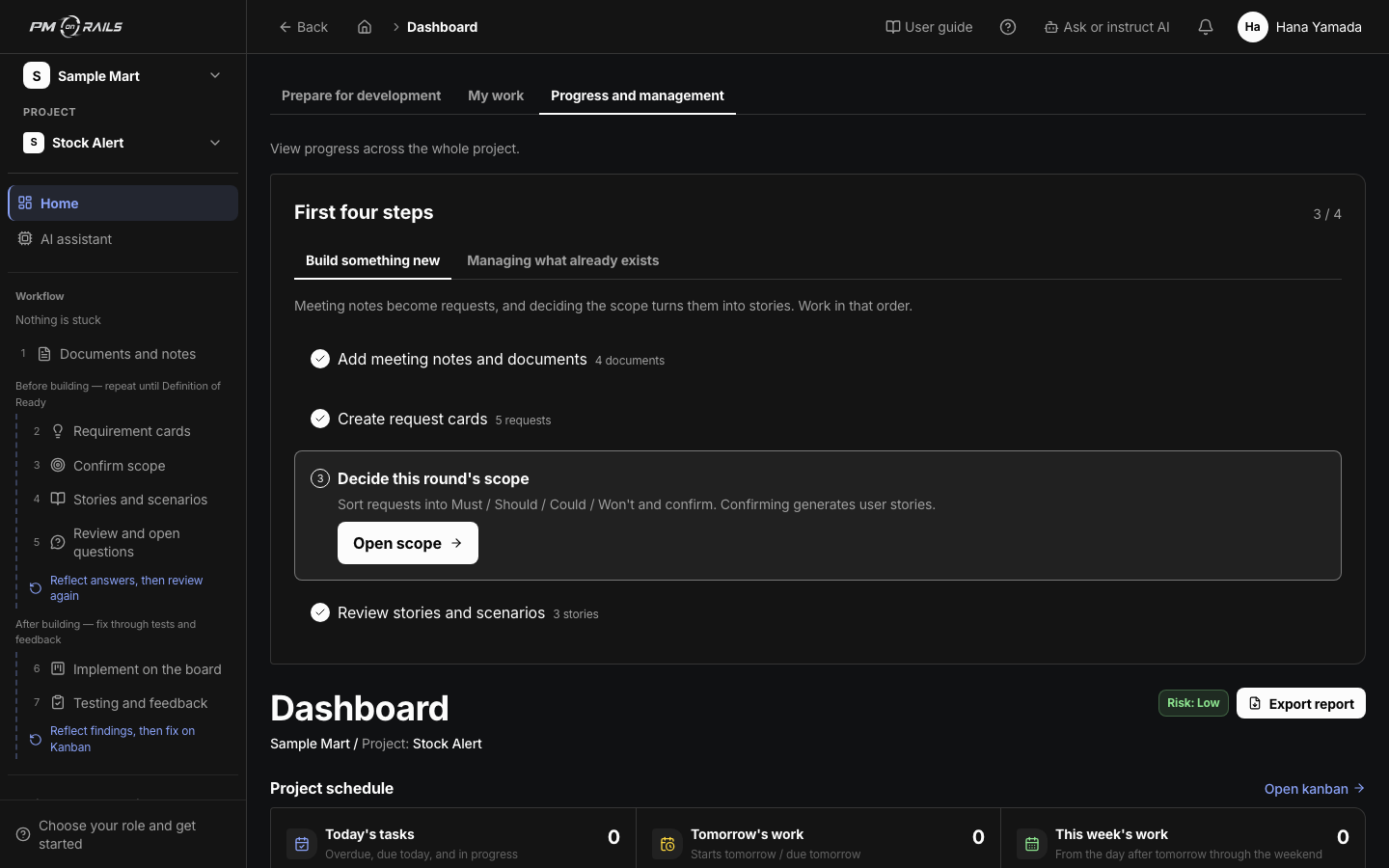Click Export report button

(x=1301, y=703)
